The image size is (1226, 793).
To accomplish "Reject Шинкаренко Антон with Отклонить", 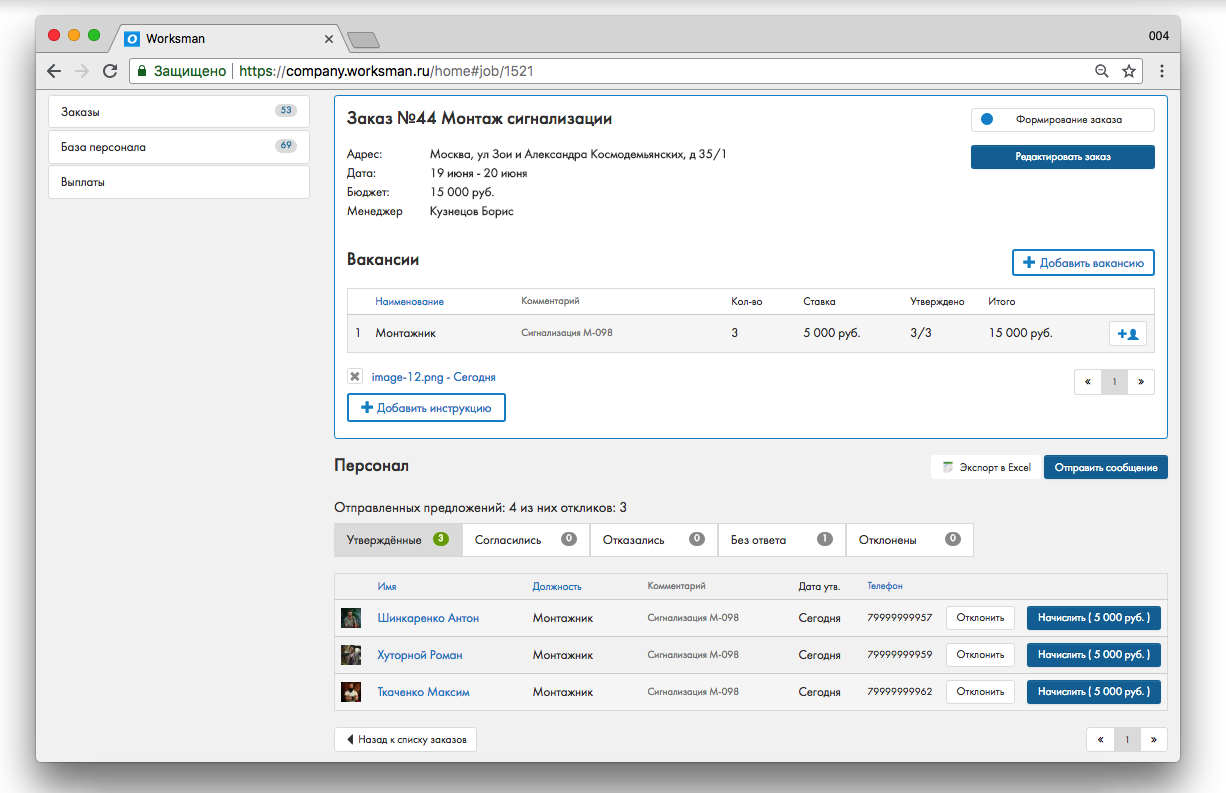I will point(980,618).
